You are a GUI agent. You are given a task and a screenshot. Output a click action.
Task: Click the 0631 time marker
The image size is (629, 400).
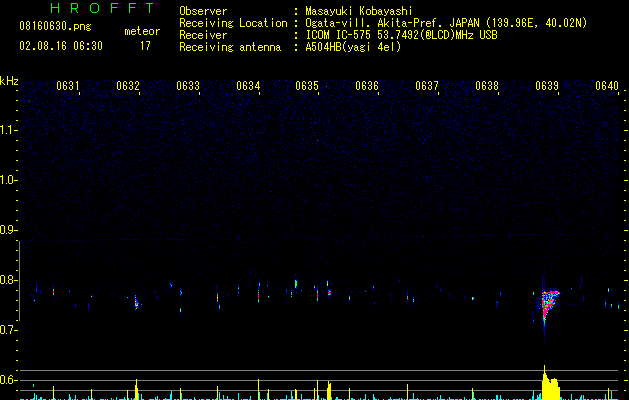click(x=67, y=86)
